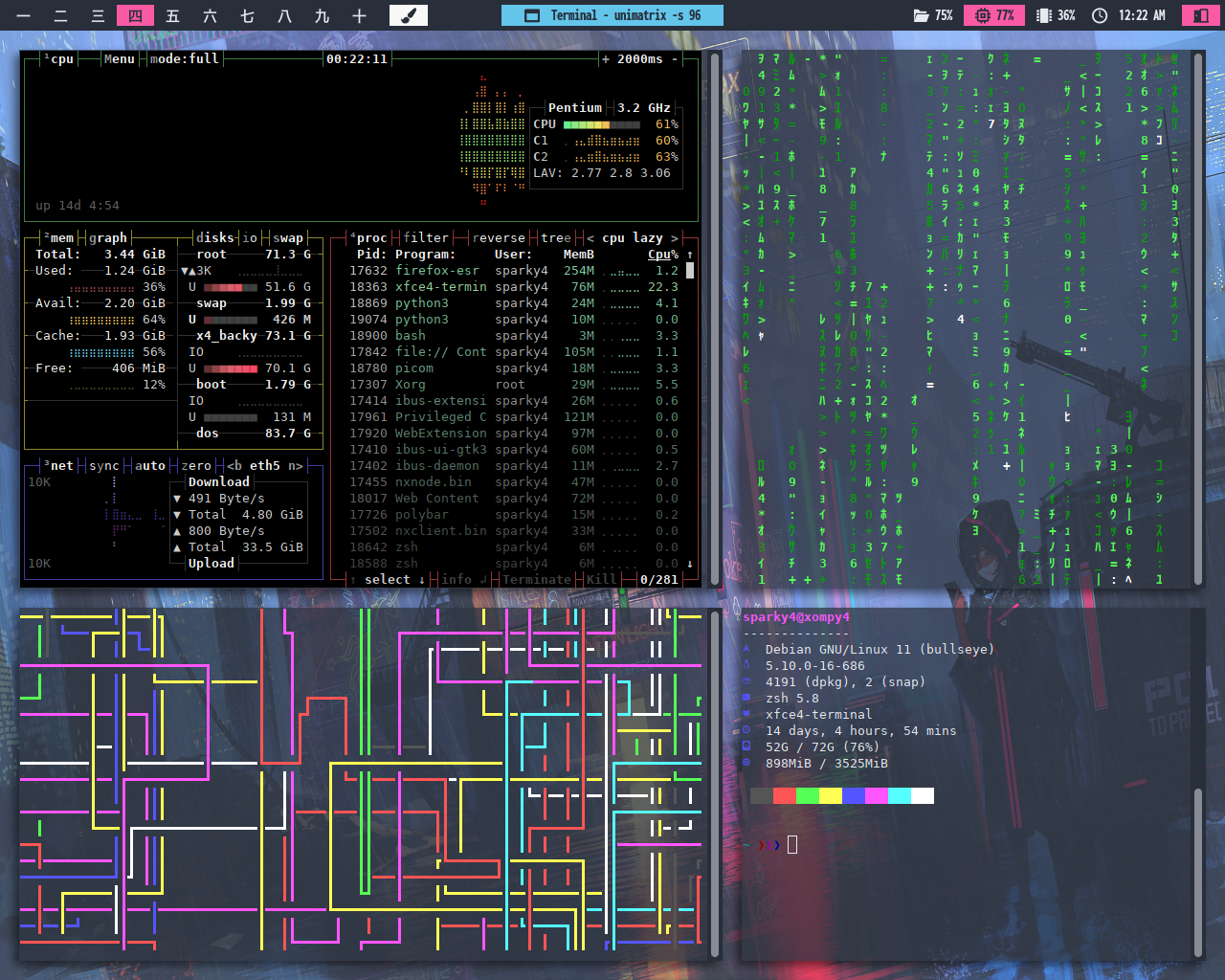Click the minus to decrease update interval
This screenshot has height=980, width=1225.
(x=675, y=59)
